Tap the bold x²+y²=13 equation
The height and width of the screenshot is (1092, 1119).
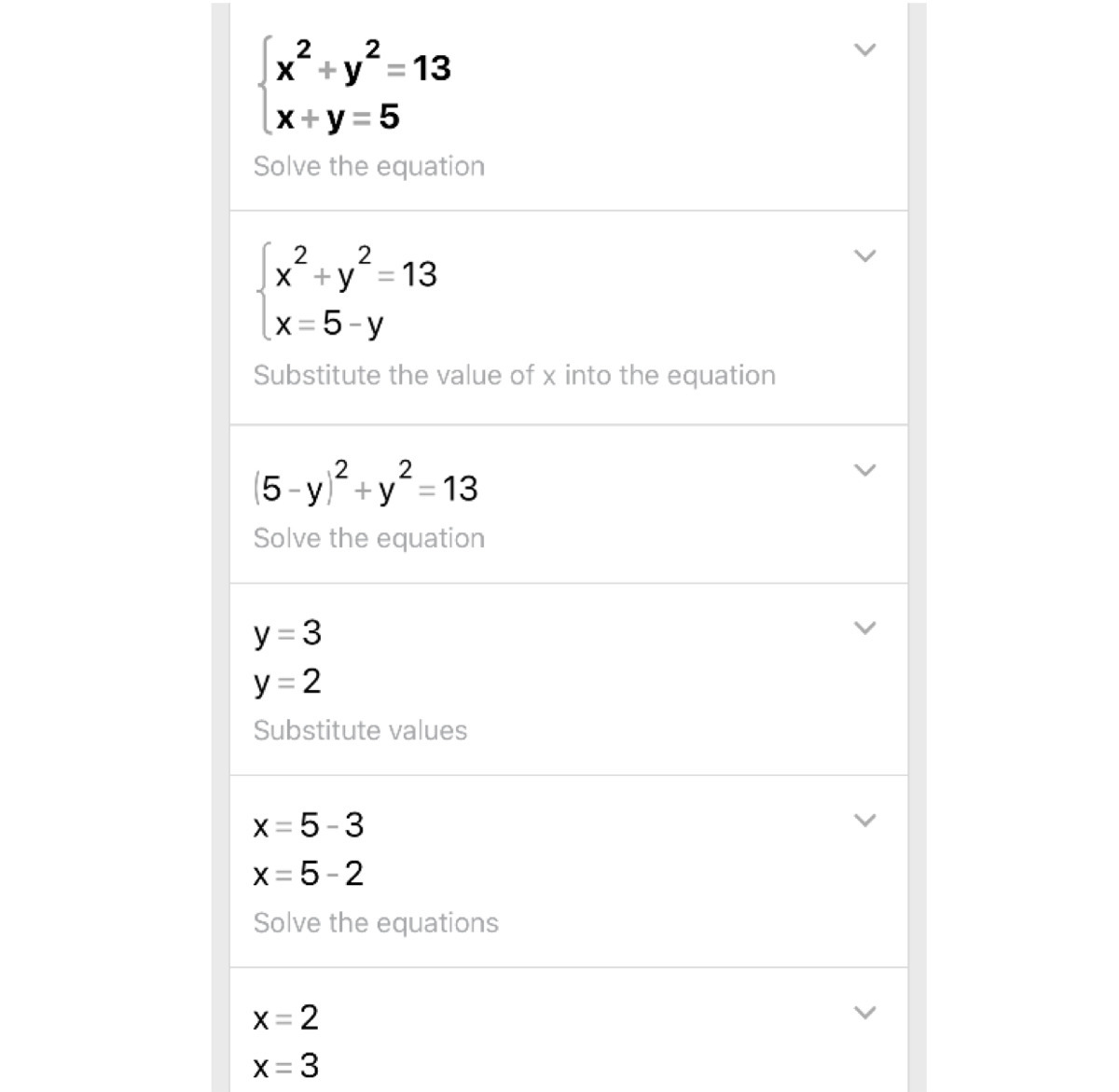pyautogui.click(x=363, y=63)
